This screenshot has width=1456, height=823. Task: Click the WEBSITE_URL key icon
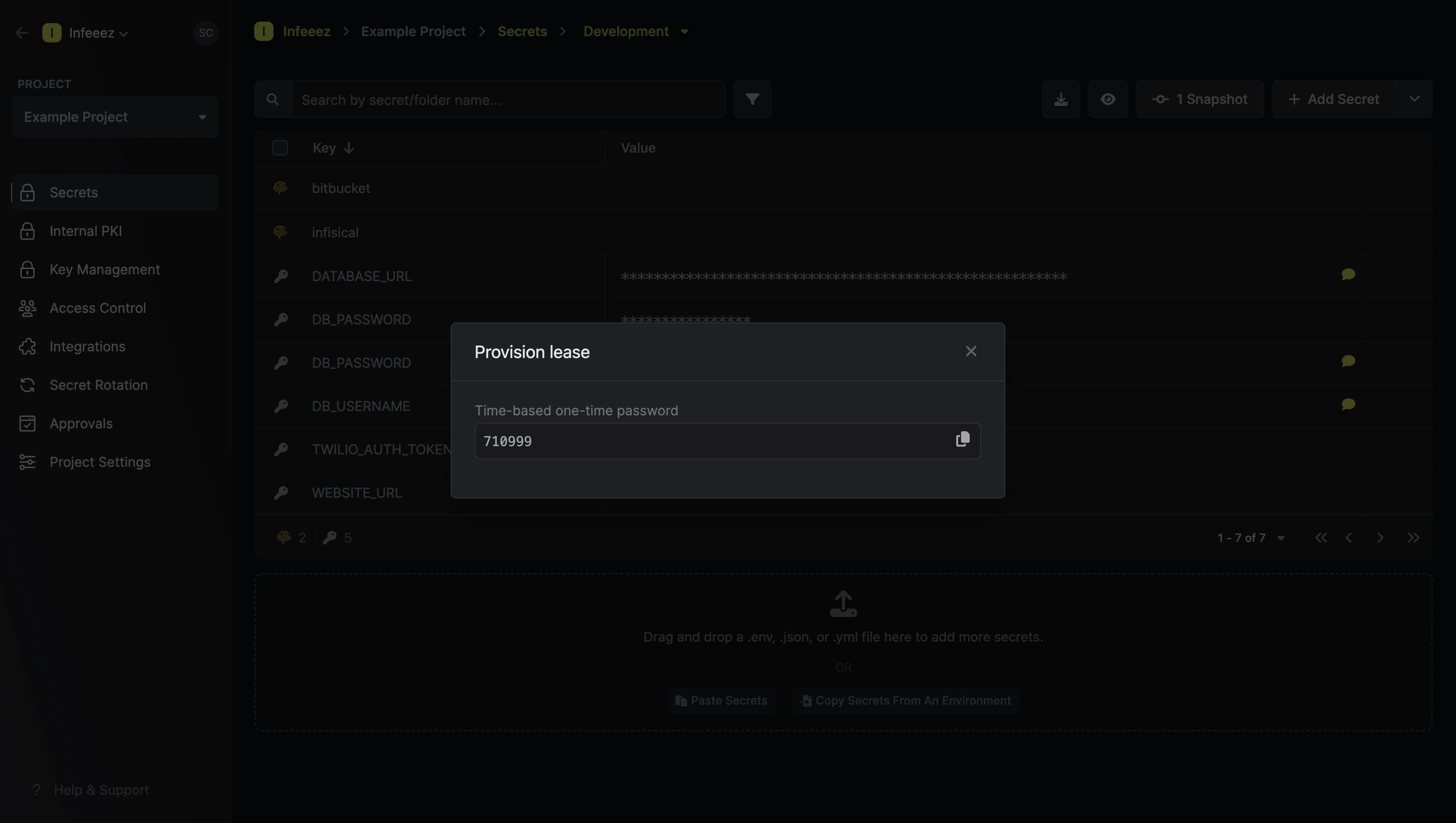click(281, 493)
